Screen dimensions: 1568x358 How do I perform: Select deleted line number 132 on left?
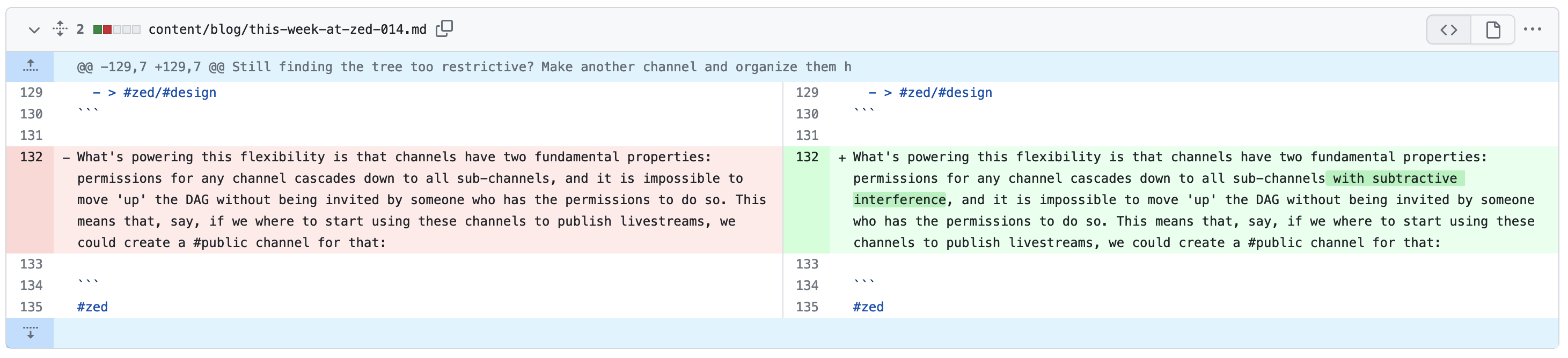pos(31,157)
